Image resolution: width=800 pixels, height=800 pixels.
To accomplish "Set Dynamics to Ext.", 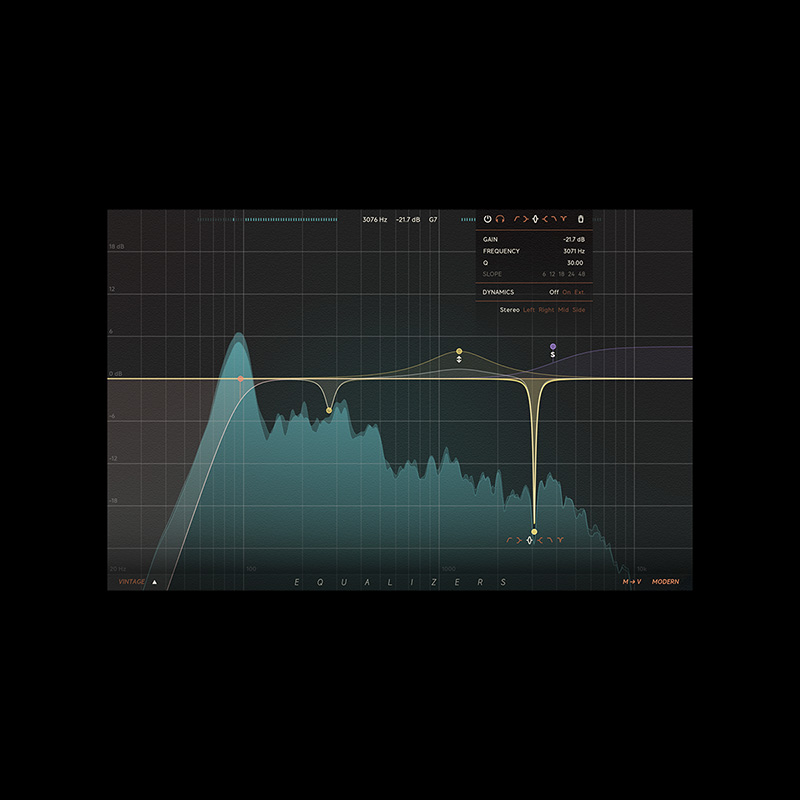I will click(x=580, y=292).
